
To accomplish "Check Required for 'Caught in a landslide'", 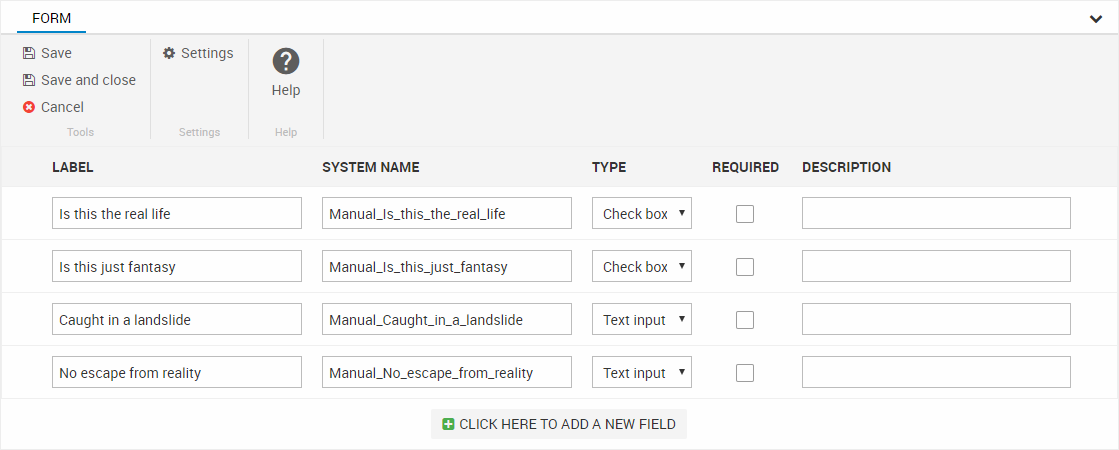I will tap(745, 320).
